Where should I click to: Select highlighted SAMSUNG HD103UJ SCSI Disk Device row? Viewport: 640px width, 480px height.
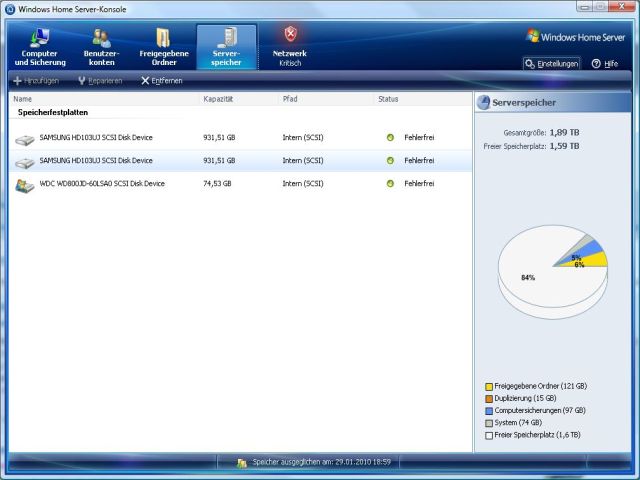pos(240,160)
